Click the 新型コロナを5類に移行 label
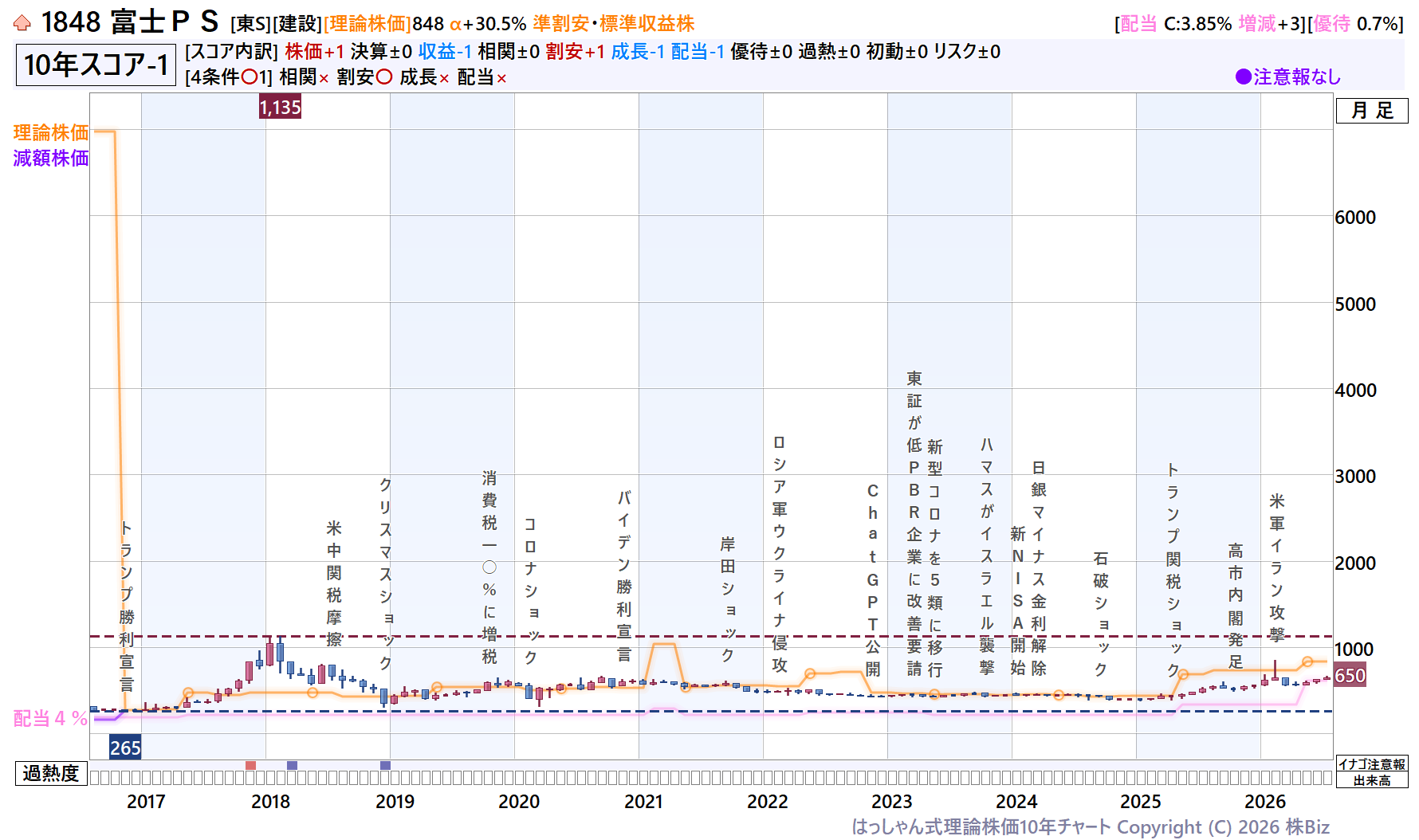 935,558
